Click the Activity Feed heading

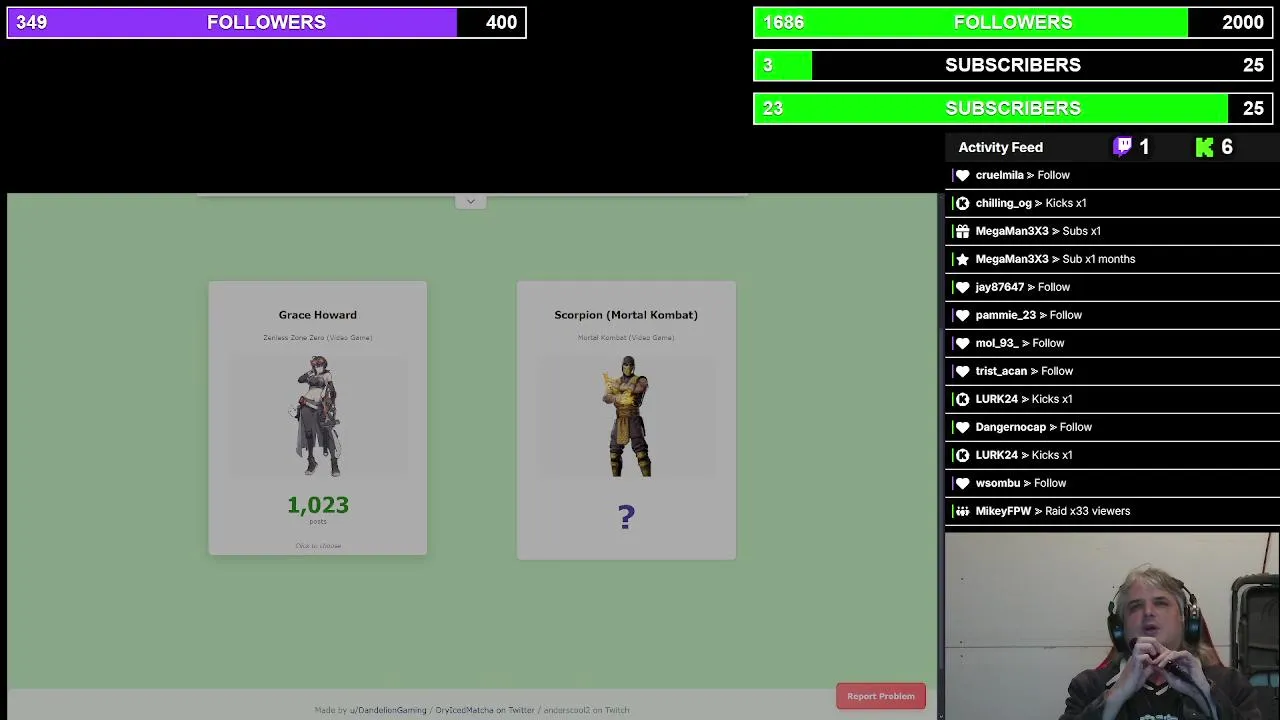click(x=1000, y=147)
